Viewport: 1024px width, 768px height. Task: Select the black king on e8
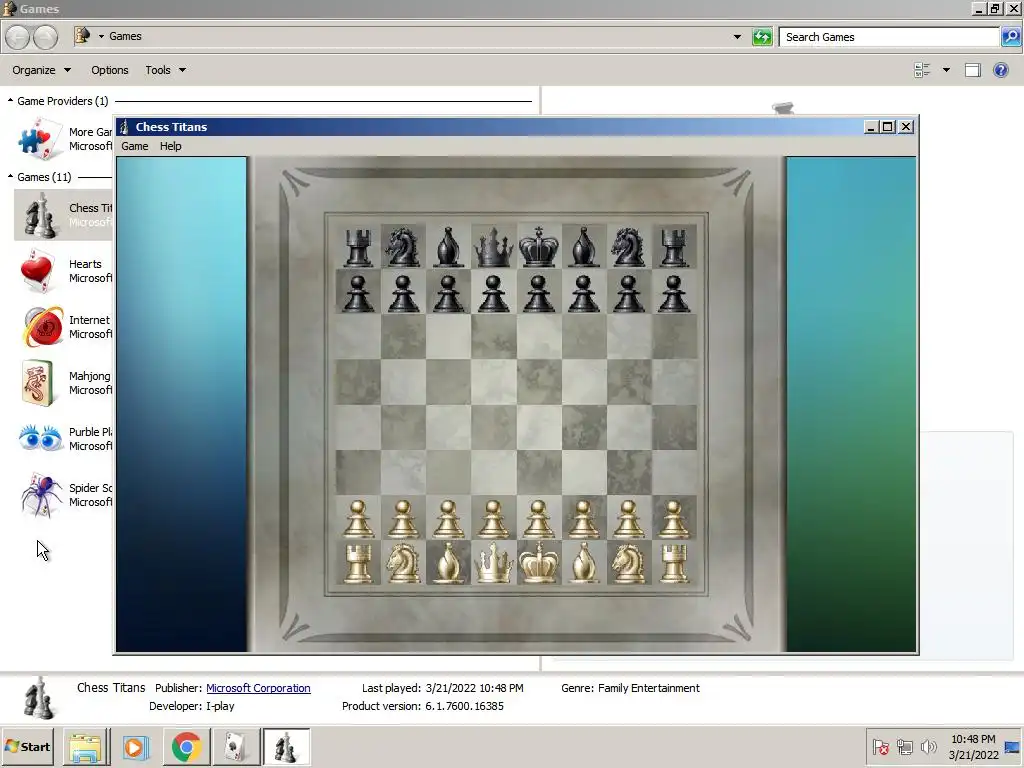[538, 247]
